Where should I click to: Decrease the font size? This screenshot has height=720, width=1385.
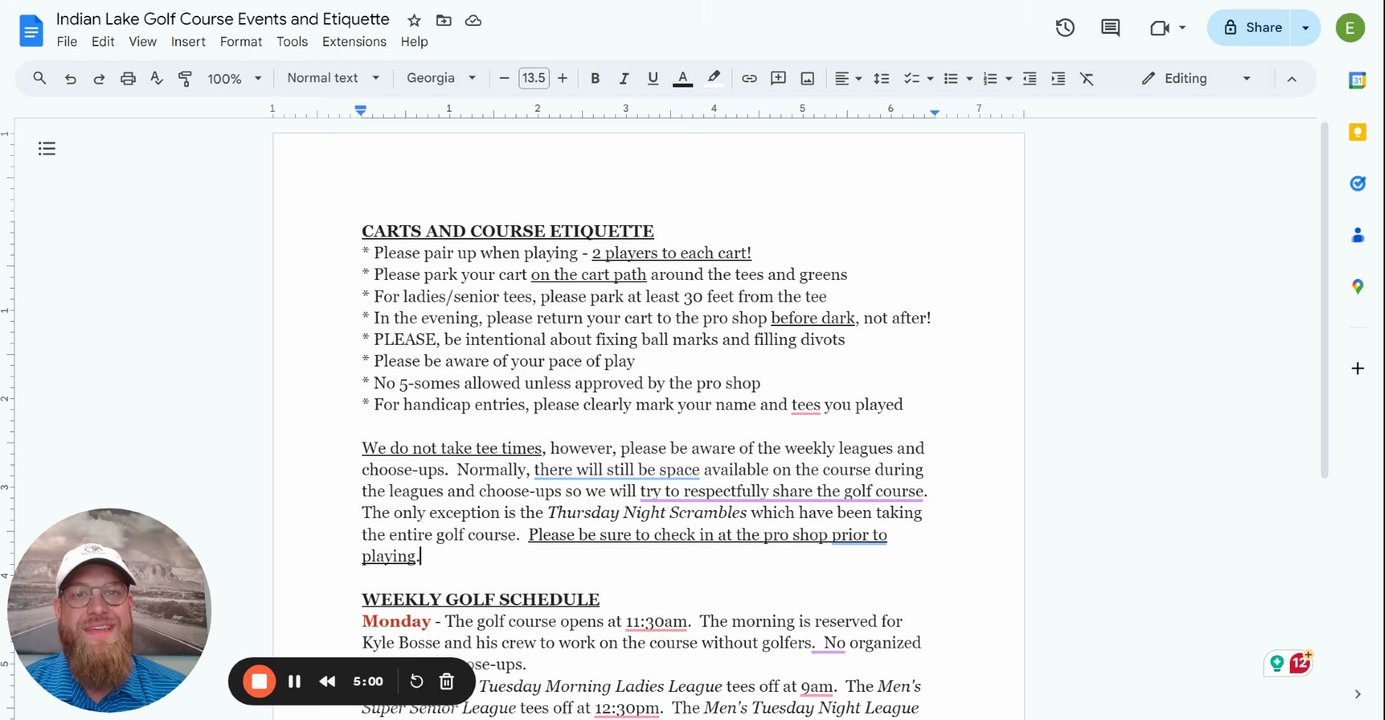pyautogui.click(x=504, y=78)
